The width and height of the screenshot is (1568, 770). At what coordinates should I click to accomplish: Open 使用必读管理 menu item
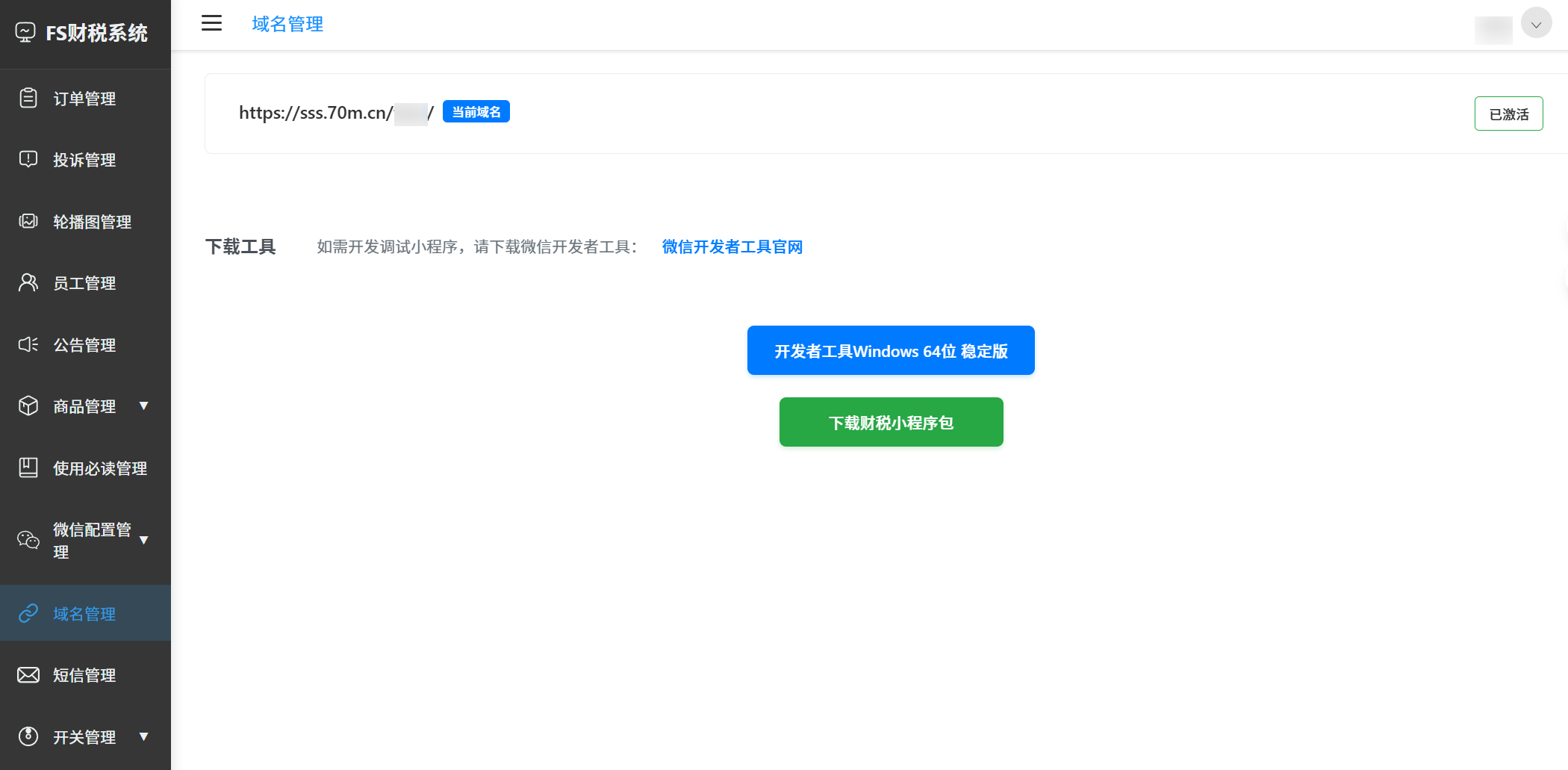(x=100, y=468)
